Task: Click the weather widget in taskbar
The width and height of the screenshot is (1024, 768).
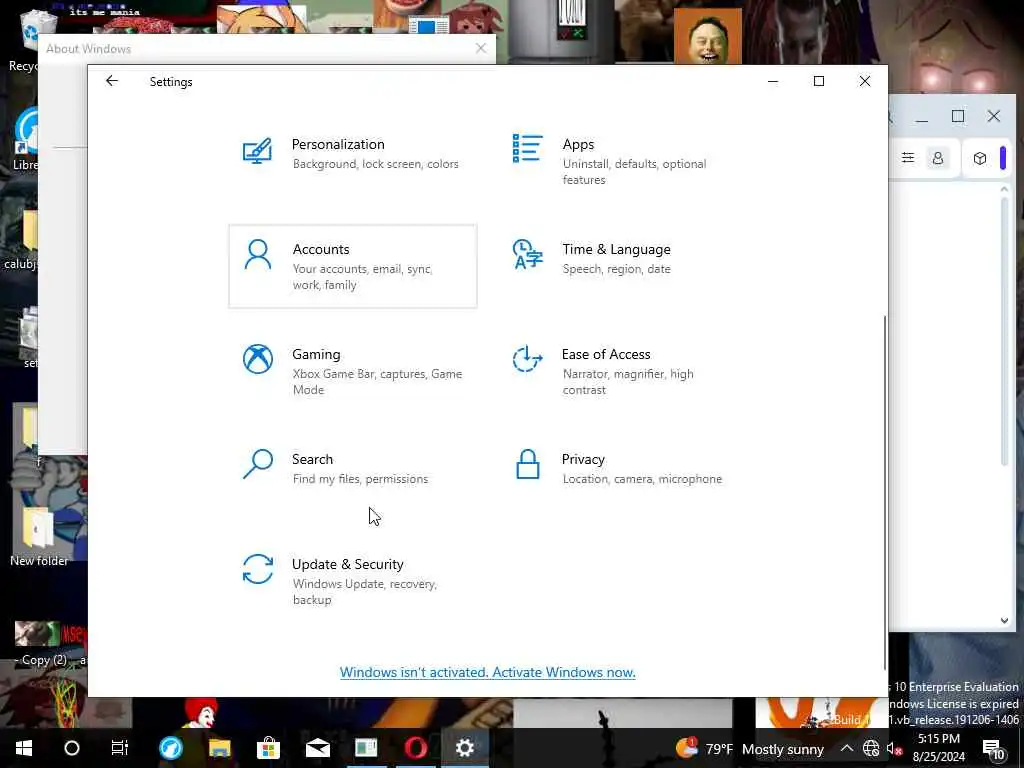Action: click(749, 748)
